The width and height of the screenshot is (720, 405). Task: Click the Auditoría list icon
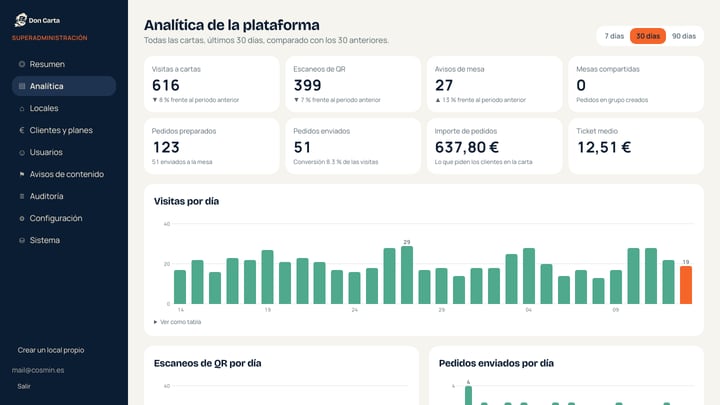pos(22,196)
